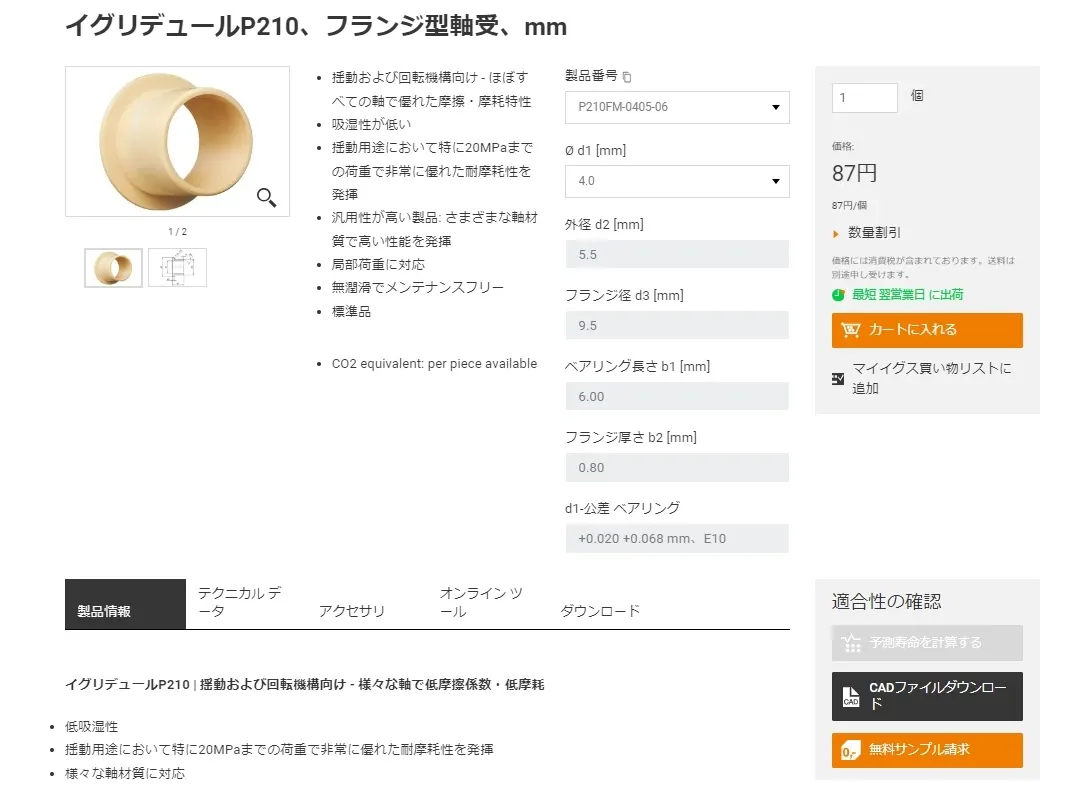Click inside the quantity input field
1080x788 pixels.
[x=864, y=97]
